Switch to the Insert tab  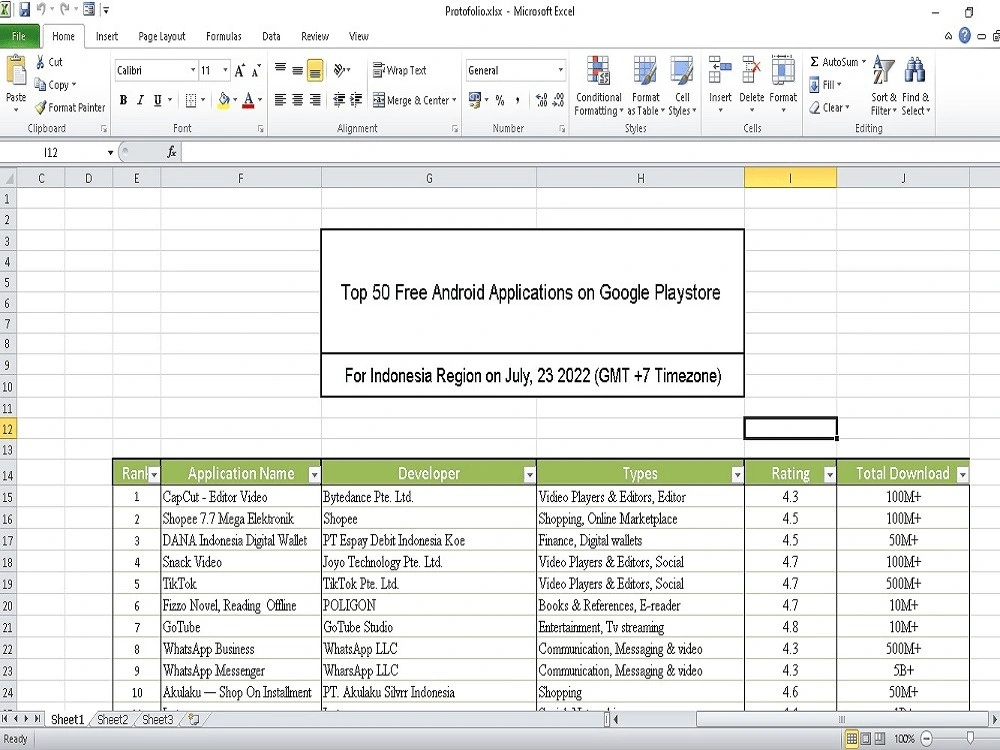tap(107, 36)
